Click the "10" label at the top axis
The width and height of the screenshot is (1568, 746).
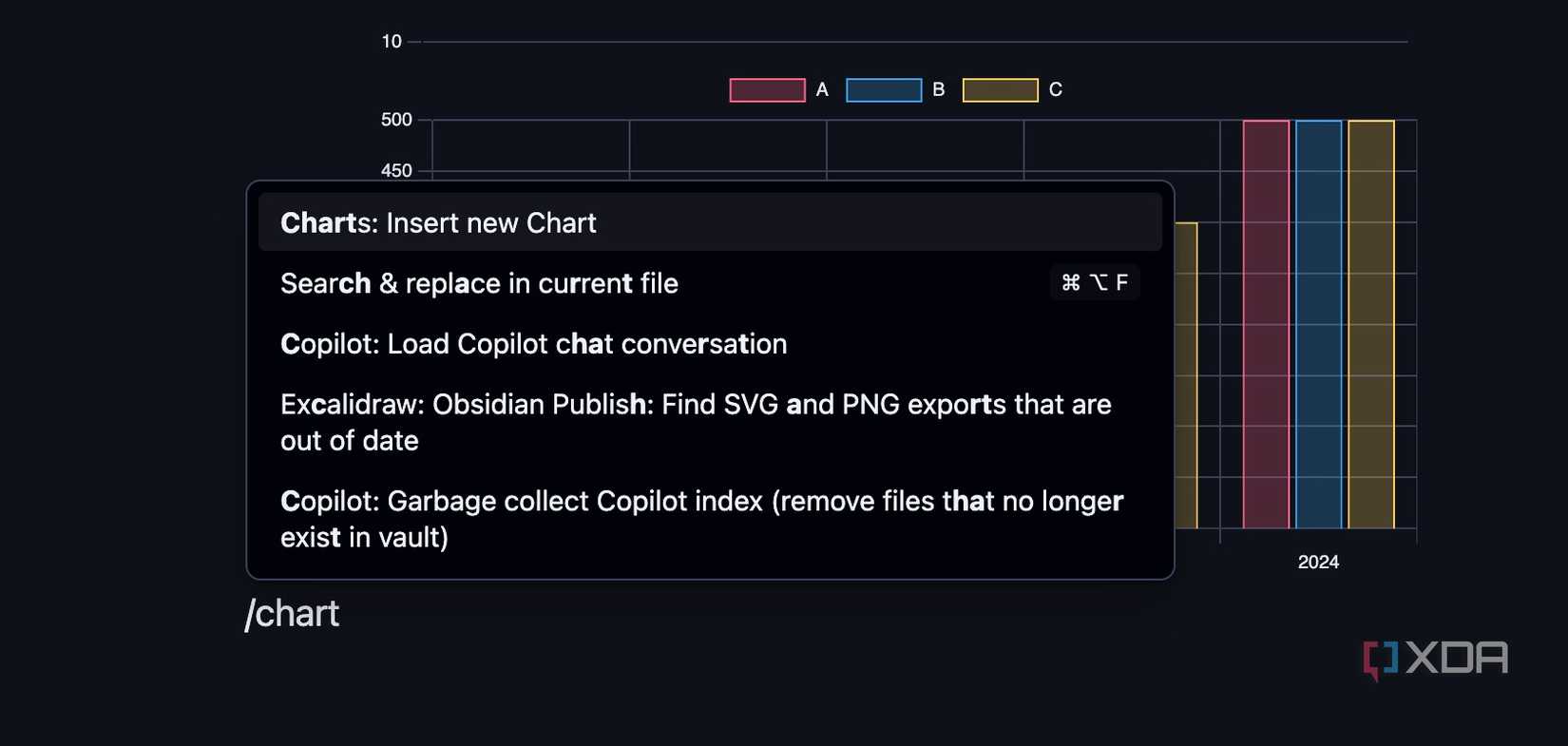click(x=390, y=40)
